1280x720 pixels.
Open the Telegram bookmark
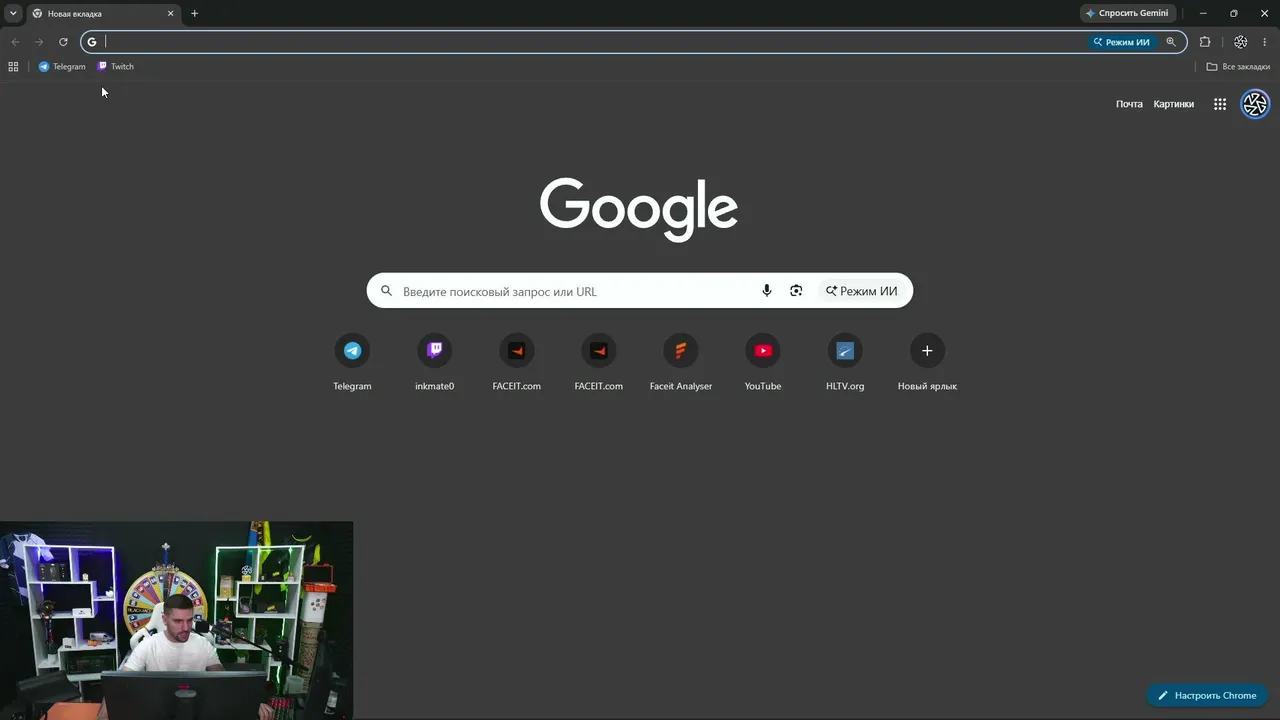(62, 67)
